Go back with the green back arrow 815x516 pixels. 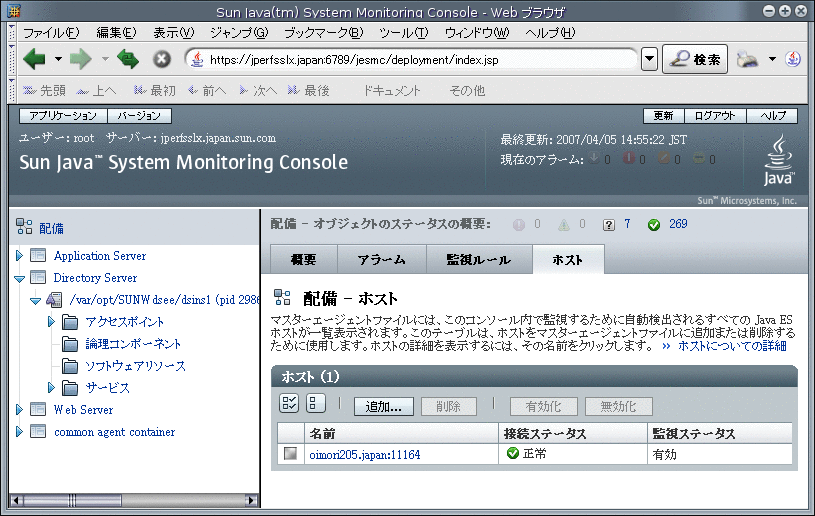(34, 59)
